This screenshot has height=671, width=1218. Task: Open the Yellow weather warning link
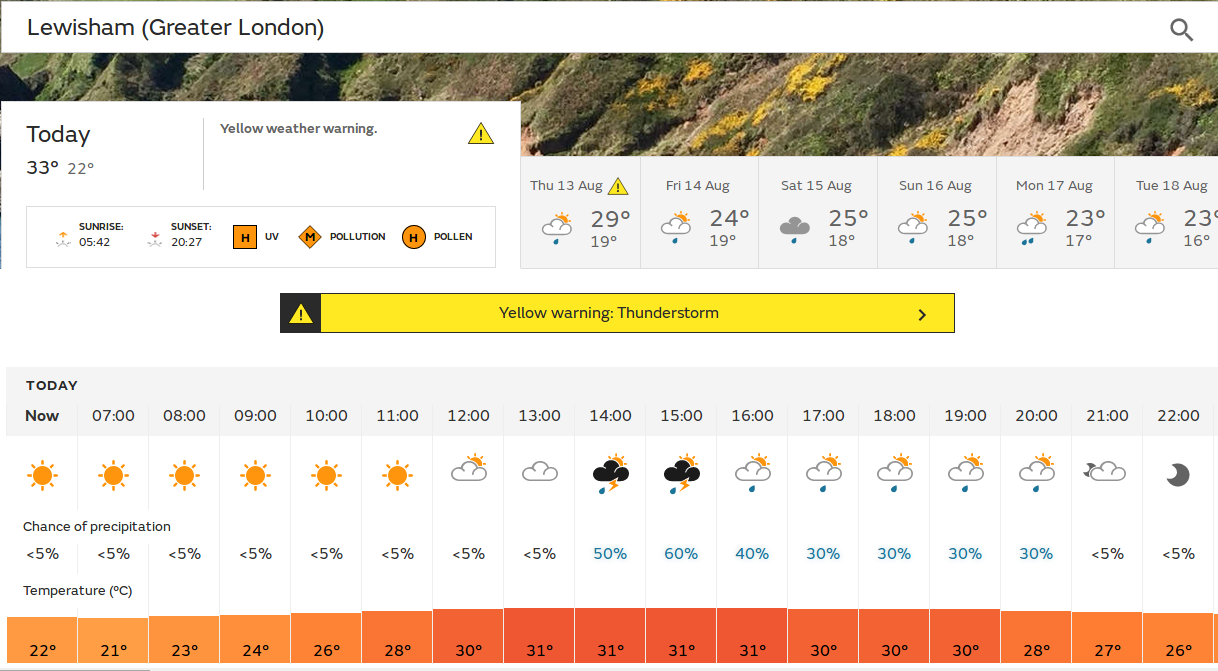[298, 129]
